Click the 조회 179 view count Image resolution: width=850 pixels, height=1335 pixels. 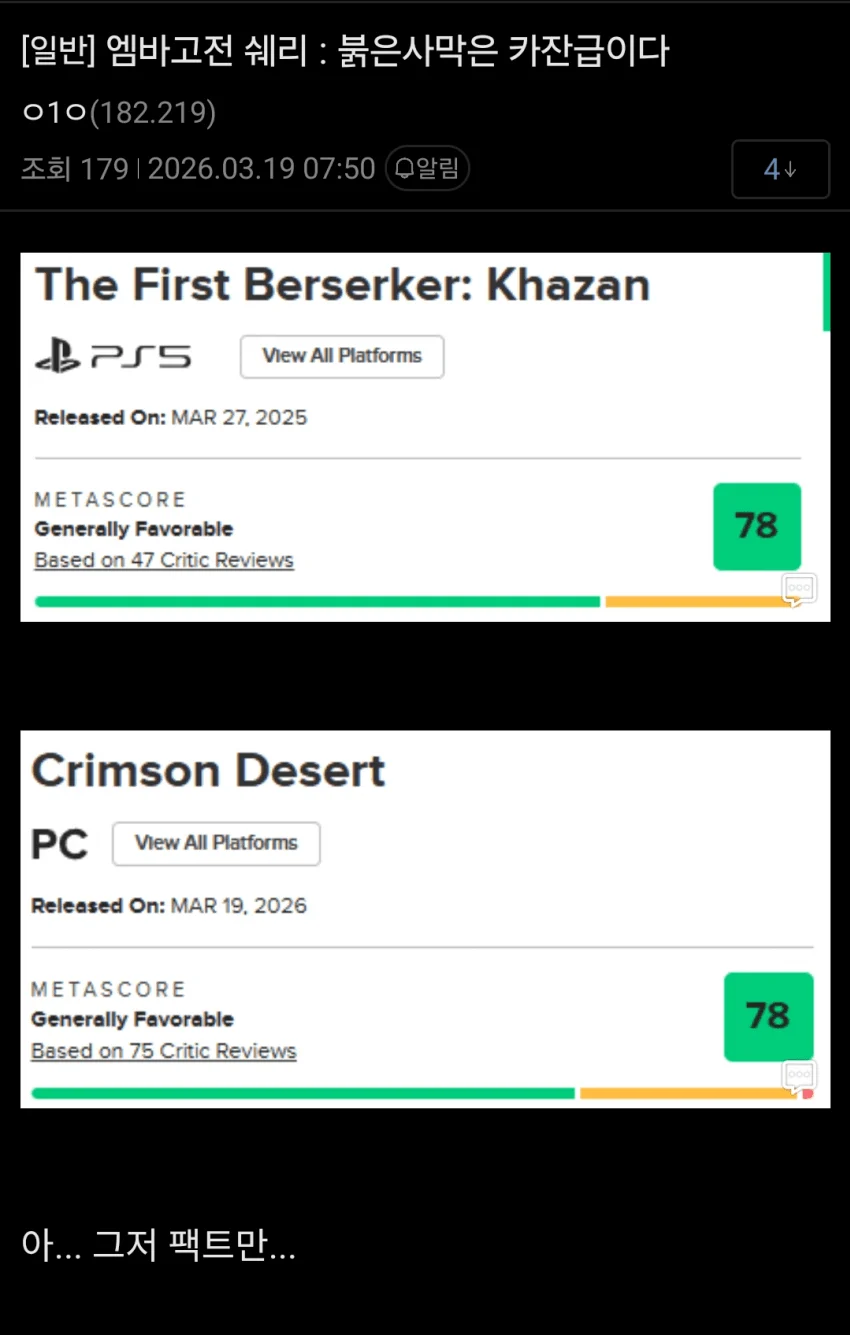pyautogui.click(x=75, y=168)
